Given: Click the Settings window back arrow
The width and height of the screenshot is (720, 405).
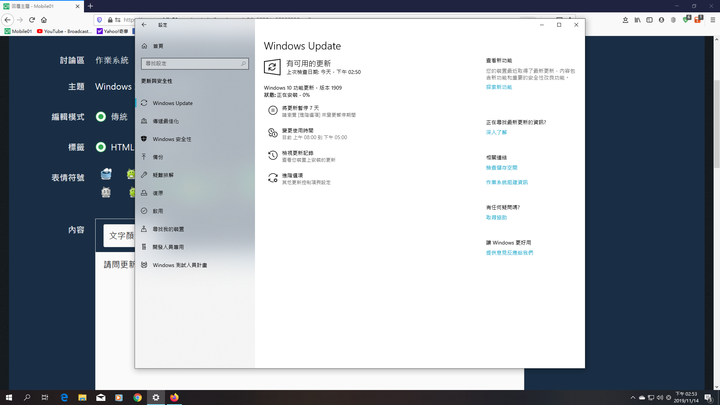Looking at the screenshot, I should pos(144,25).
